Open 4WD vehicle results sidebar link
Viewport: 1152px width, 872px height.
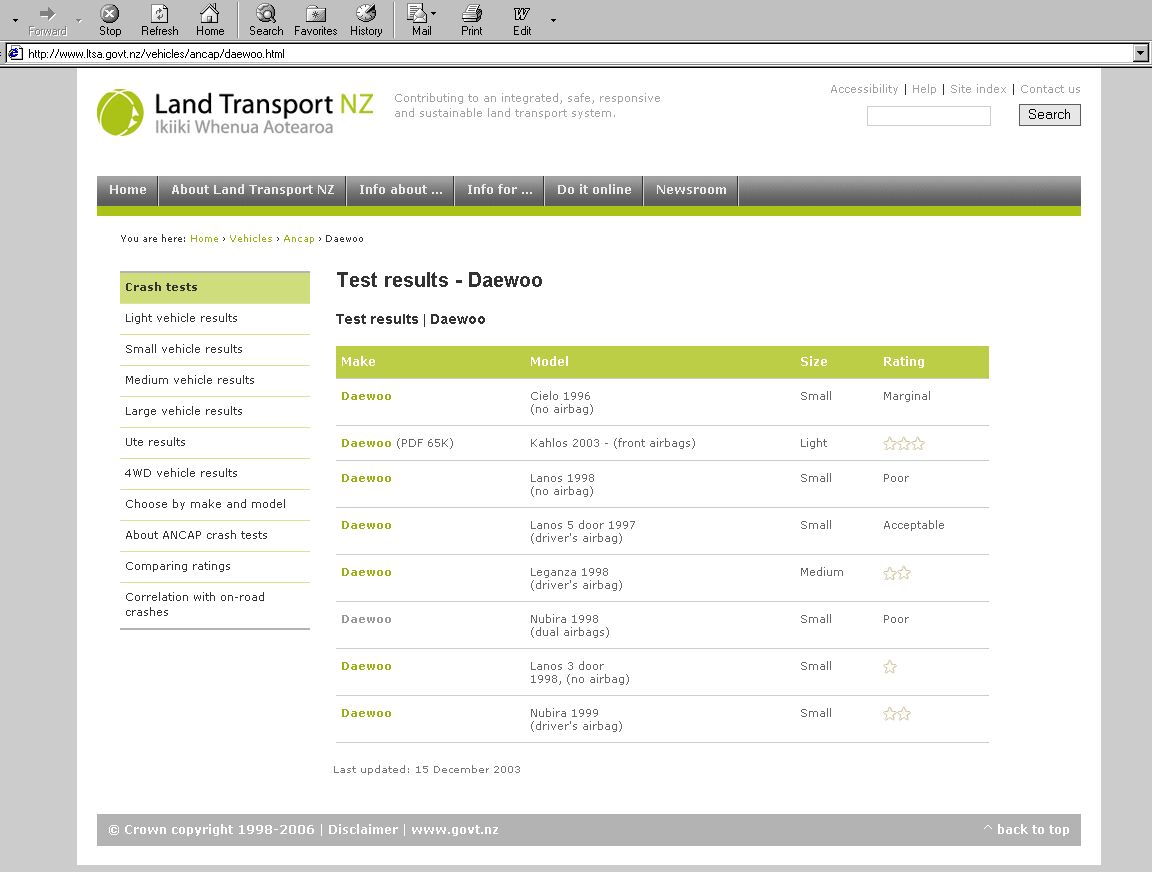[181, 473]
